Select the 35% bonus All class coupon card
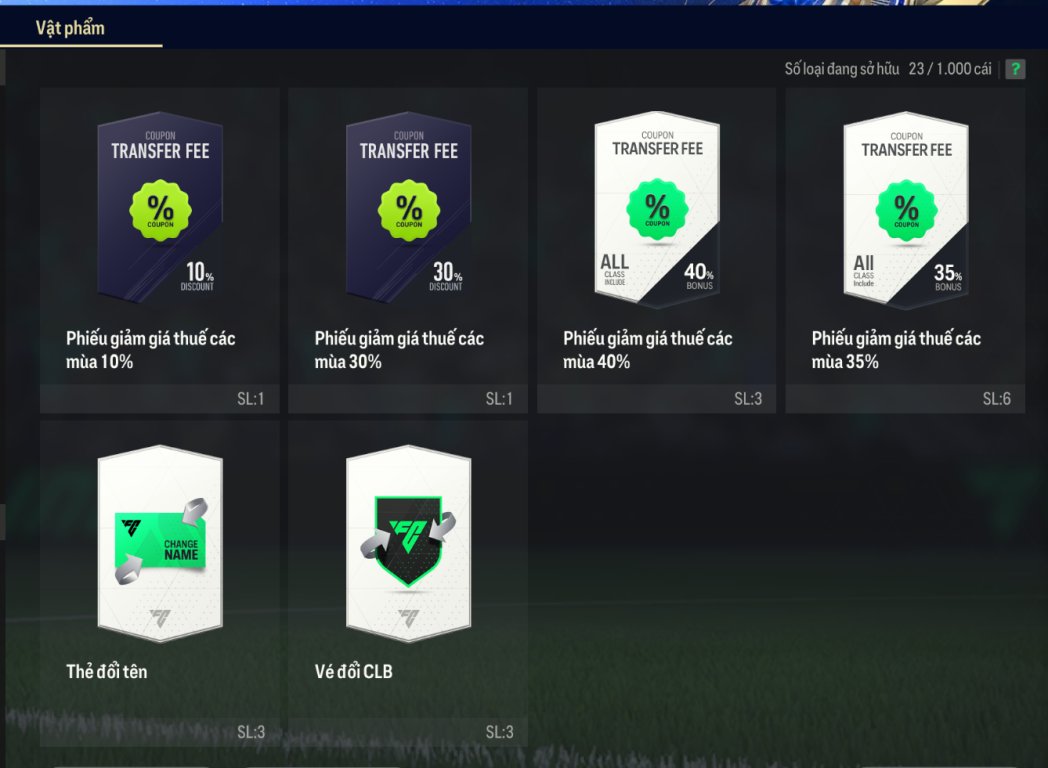The width and height of the screenshot is (1048, 768). pyautogui.click(x=906, y=209)
